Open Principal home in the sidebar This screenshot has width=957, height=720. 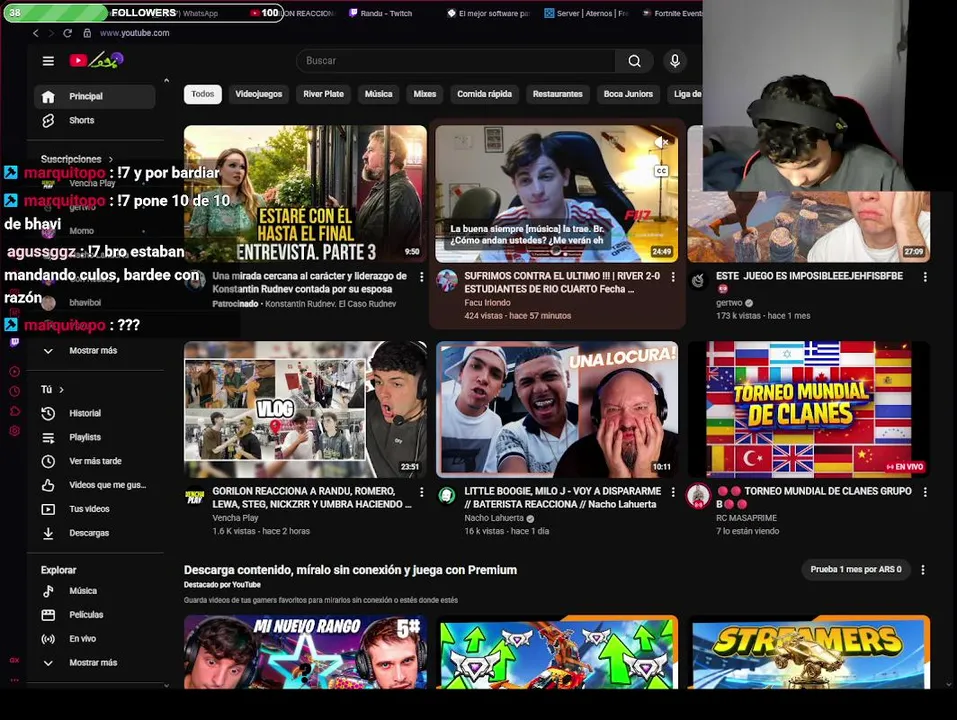pos(95,96)
